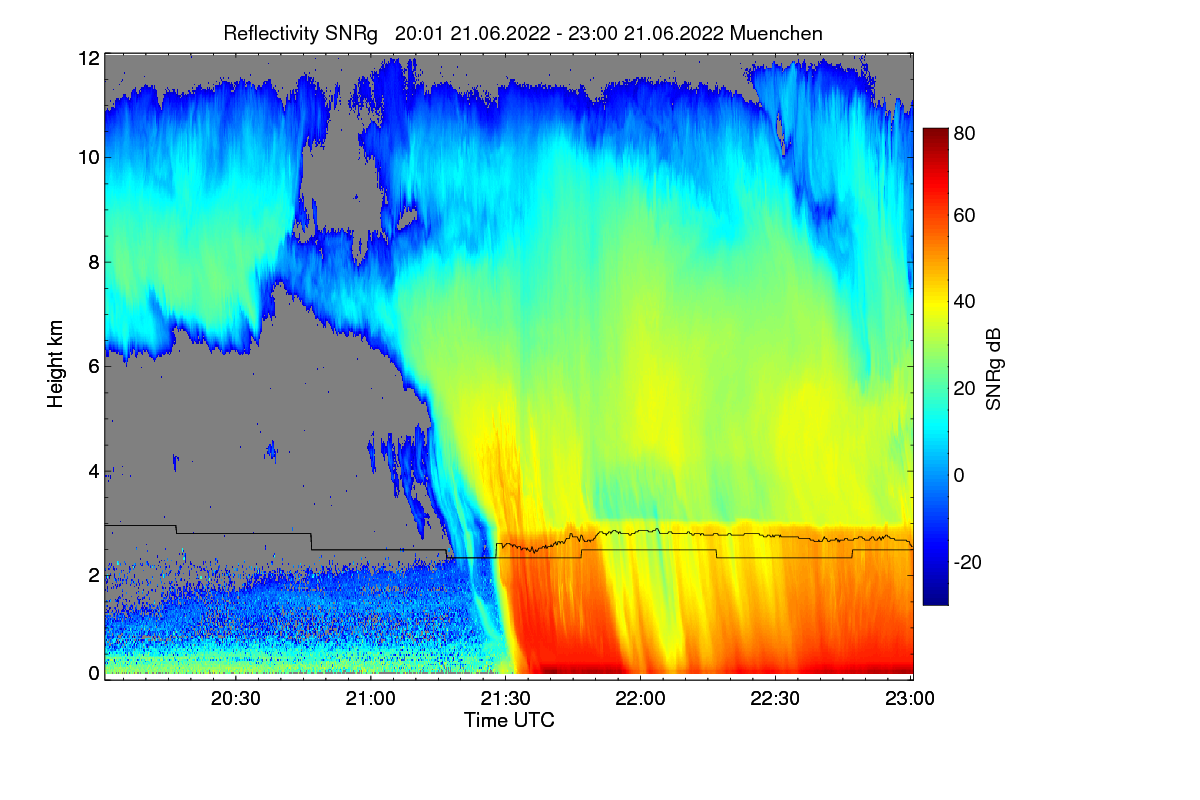
Task: Click the height tick label 10
Action: click(x=89, y=157)
